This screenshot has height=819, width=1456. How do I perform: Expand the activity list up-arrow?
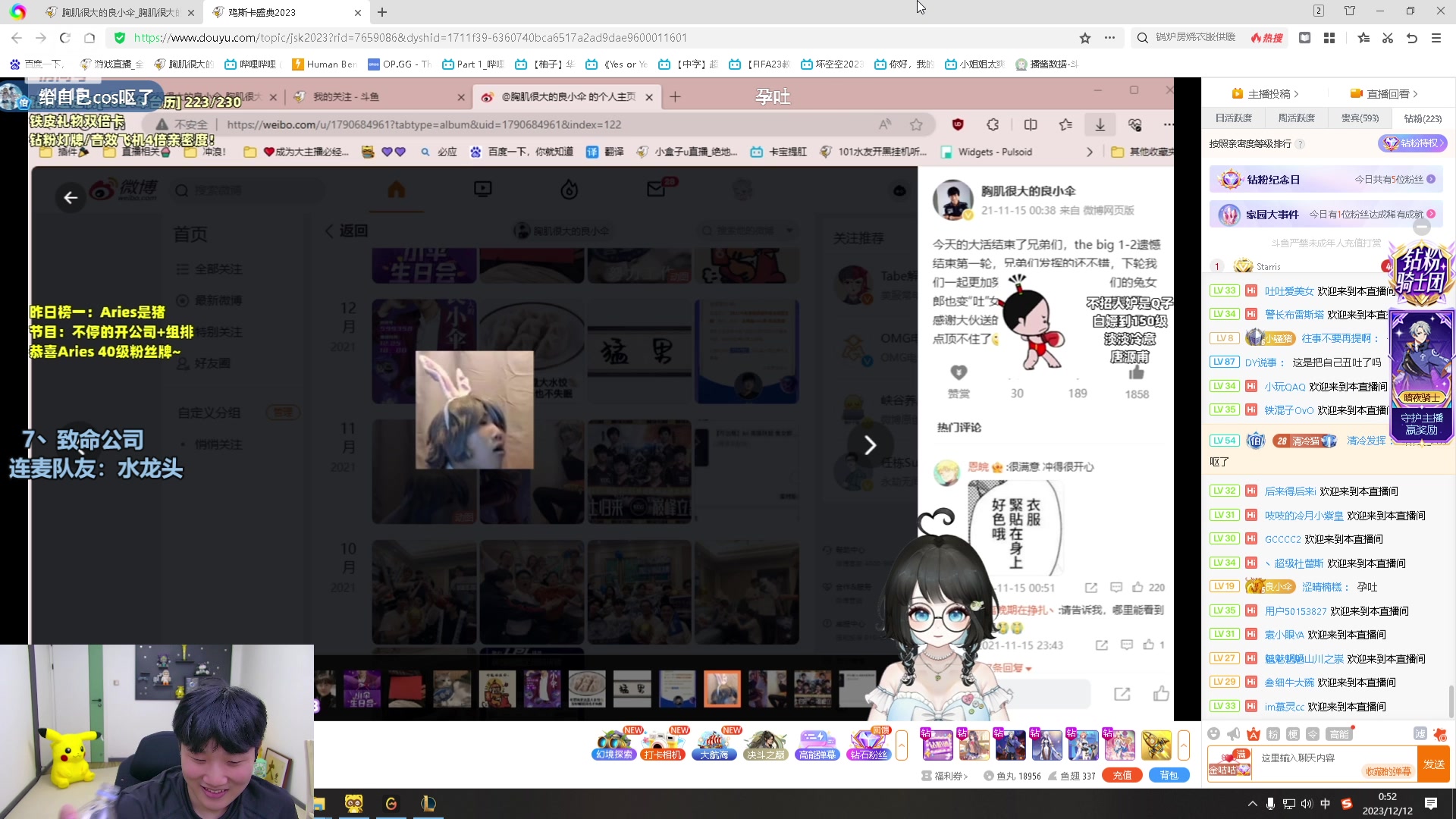902,745
